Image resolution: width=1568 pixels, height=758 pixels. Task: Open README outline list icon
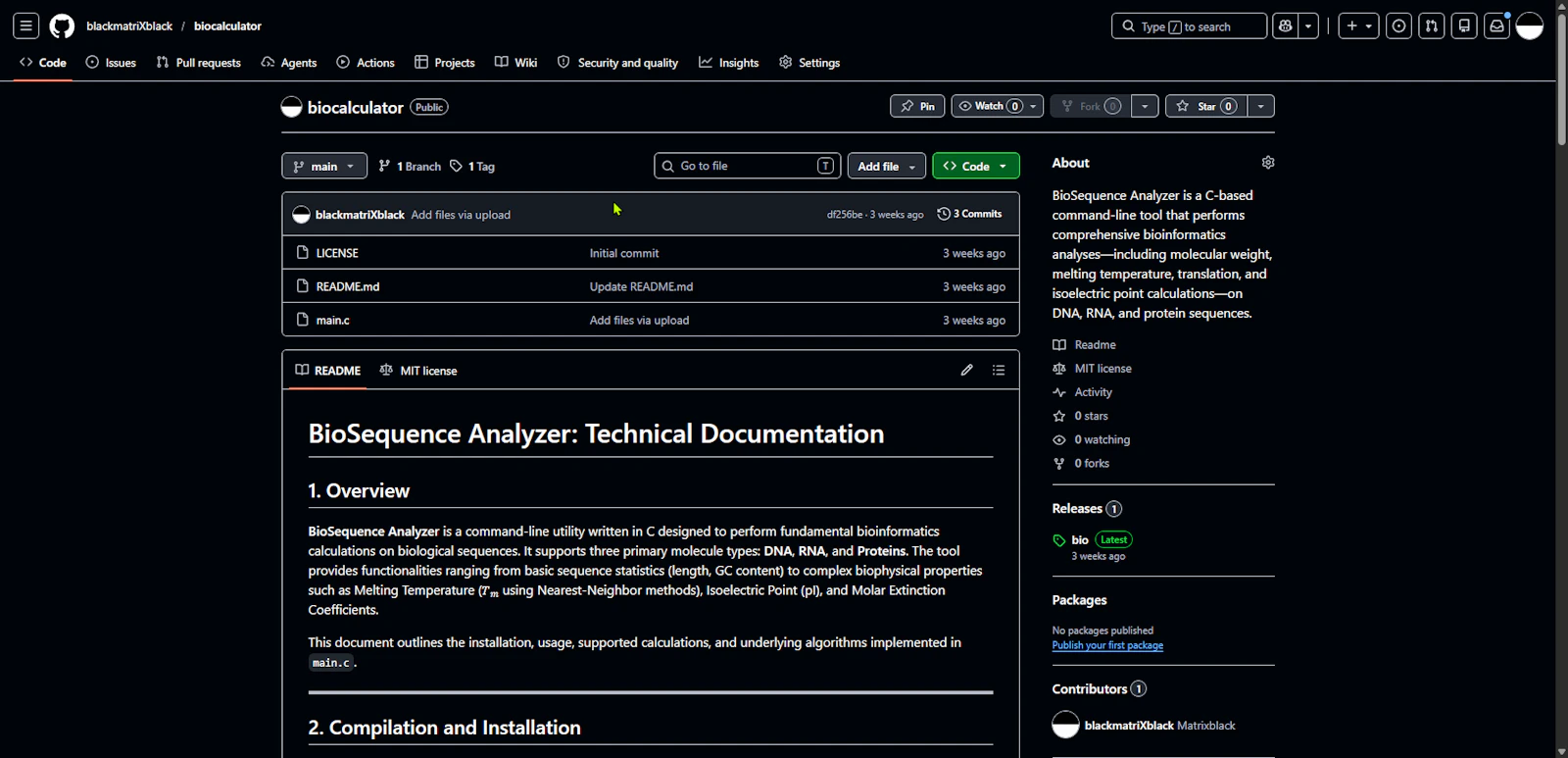[999, 370]
